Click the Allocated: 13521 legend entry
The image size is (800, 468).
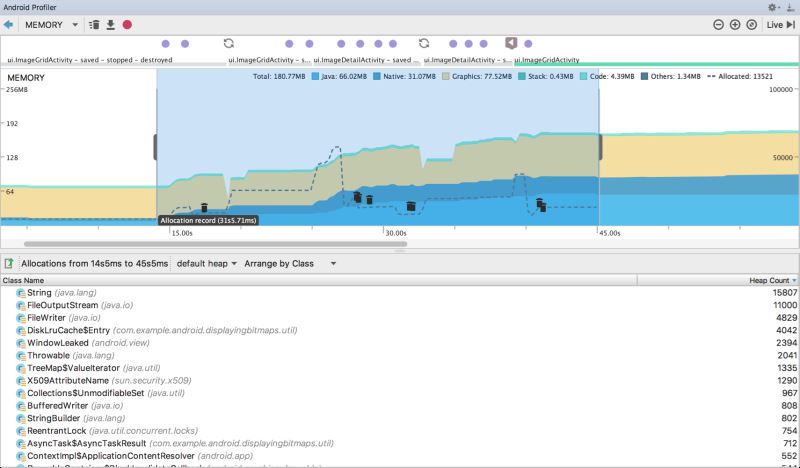740,77
